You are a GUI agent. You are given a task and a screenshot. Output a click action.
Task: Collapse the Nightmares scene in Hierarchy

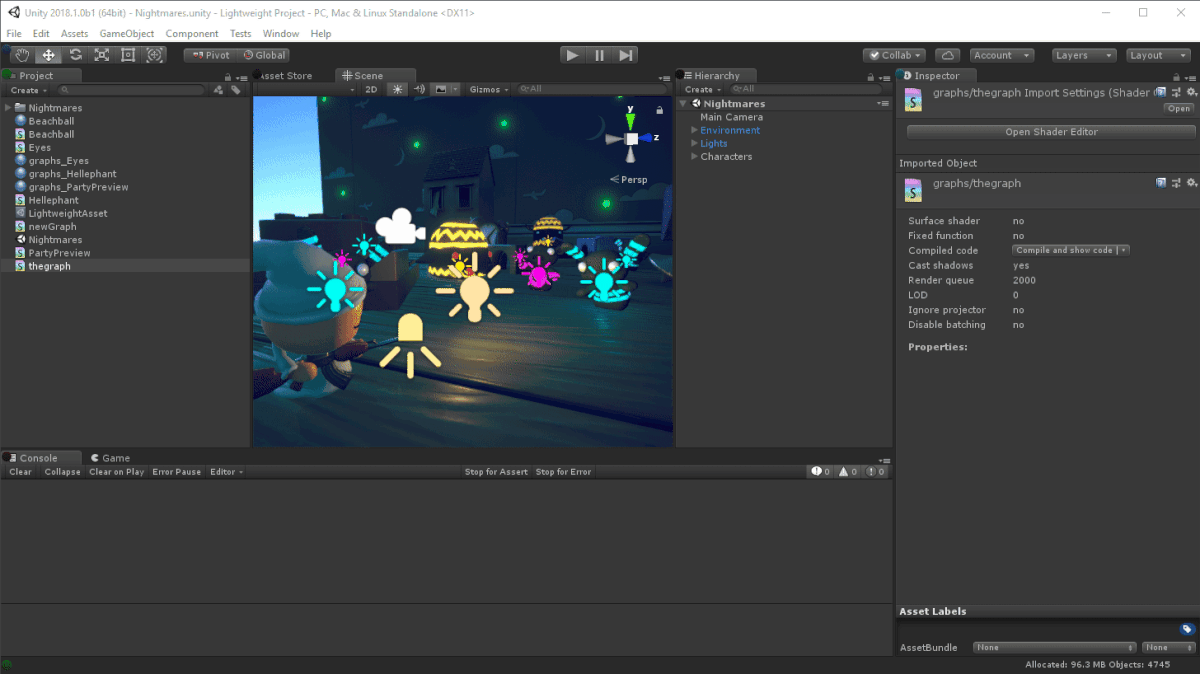(x=683, y=104)
